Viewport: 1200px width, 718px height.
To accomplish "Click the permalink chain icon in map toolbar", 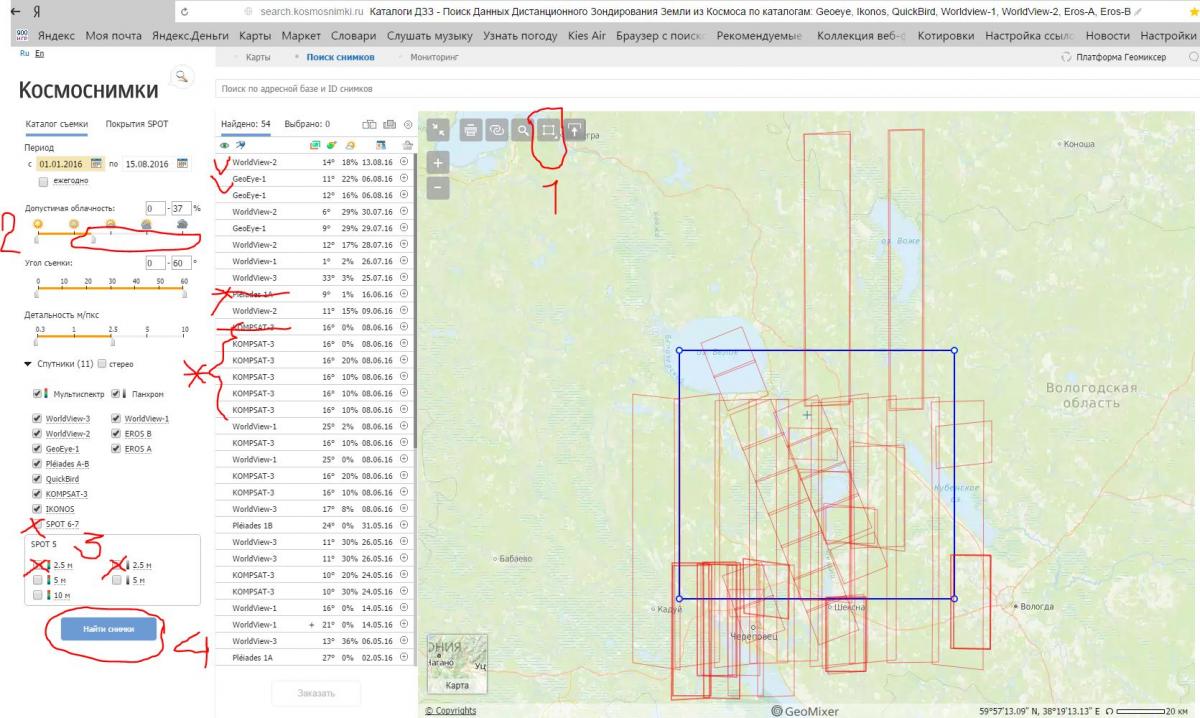I will [496, 130].
